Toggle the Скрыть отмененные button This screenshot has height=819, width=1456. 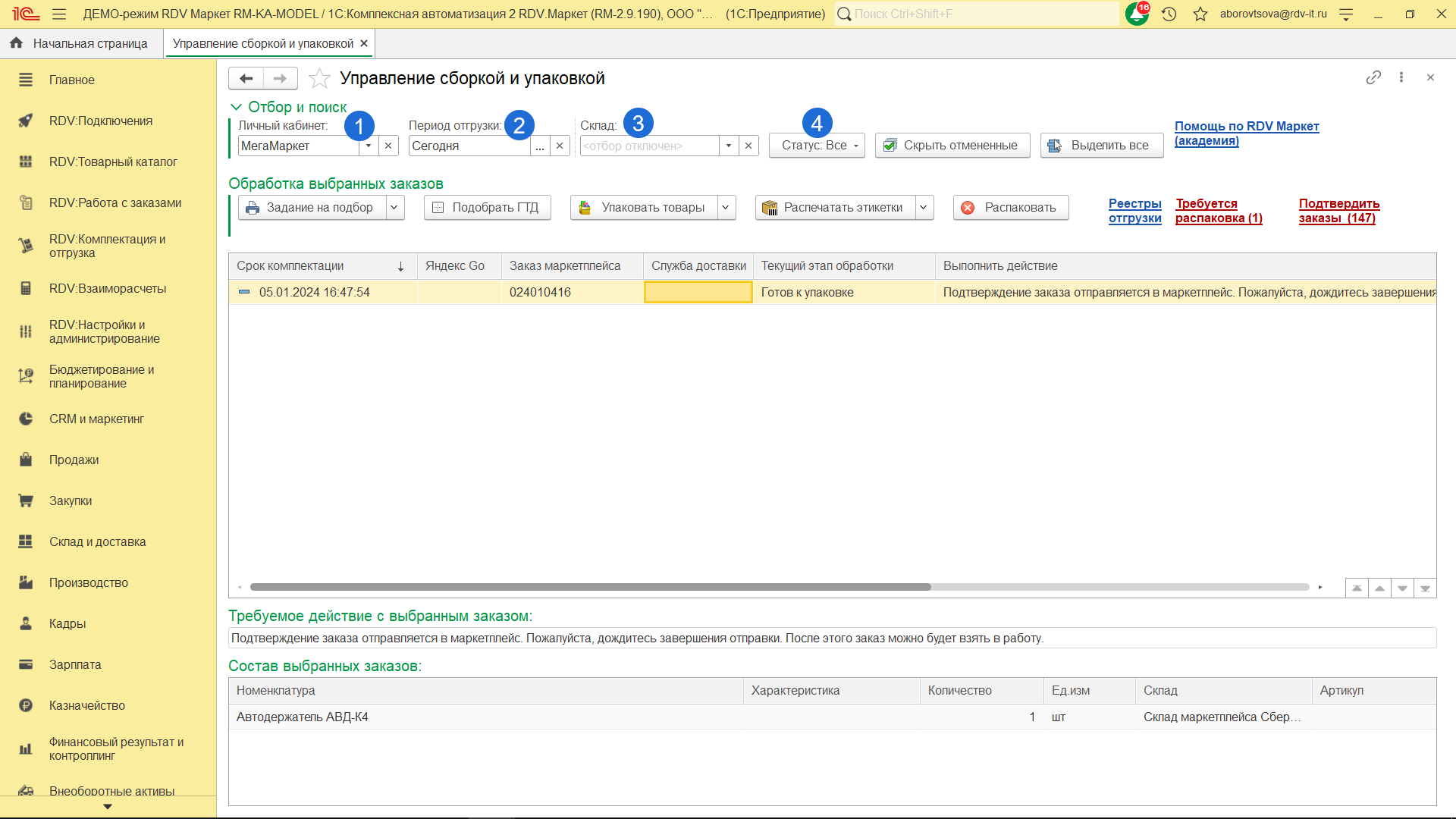coord(952,145)
